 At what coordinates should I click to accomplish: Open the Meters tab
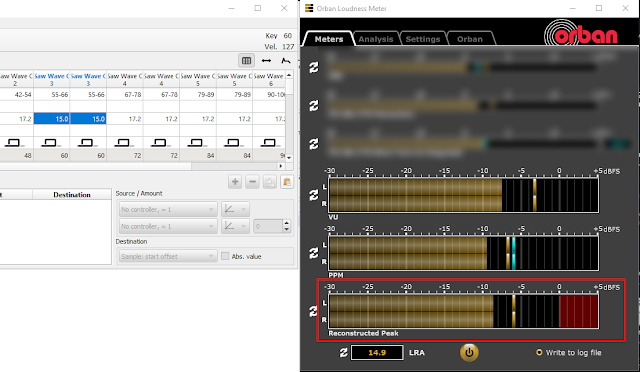click(x=329, y=39)
